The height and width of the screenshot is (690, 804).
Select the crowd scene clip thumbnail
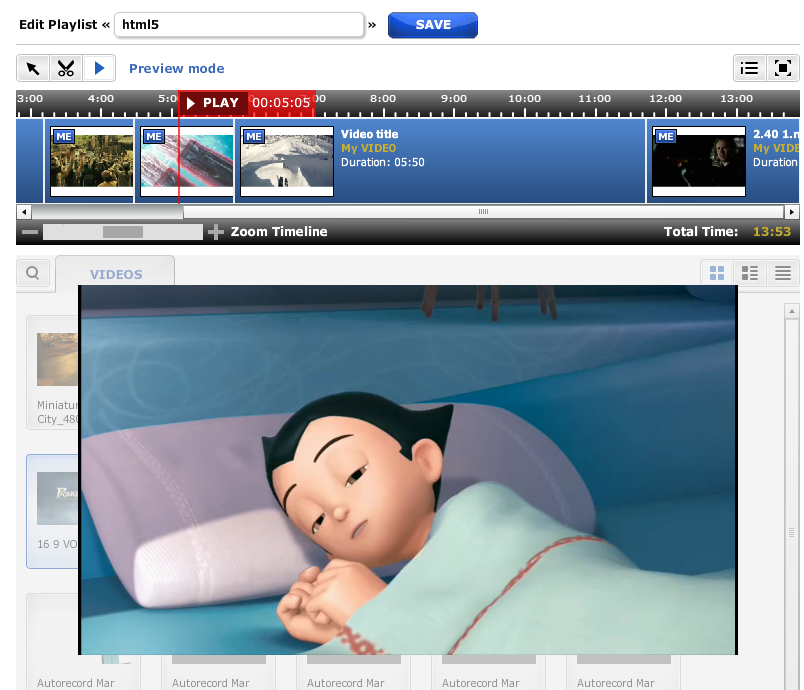[x=92, y=161]
